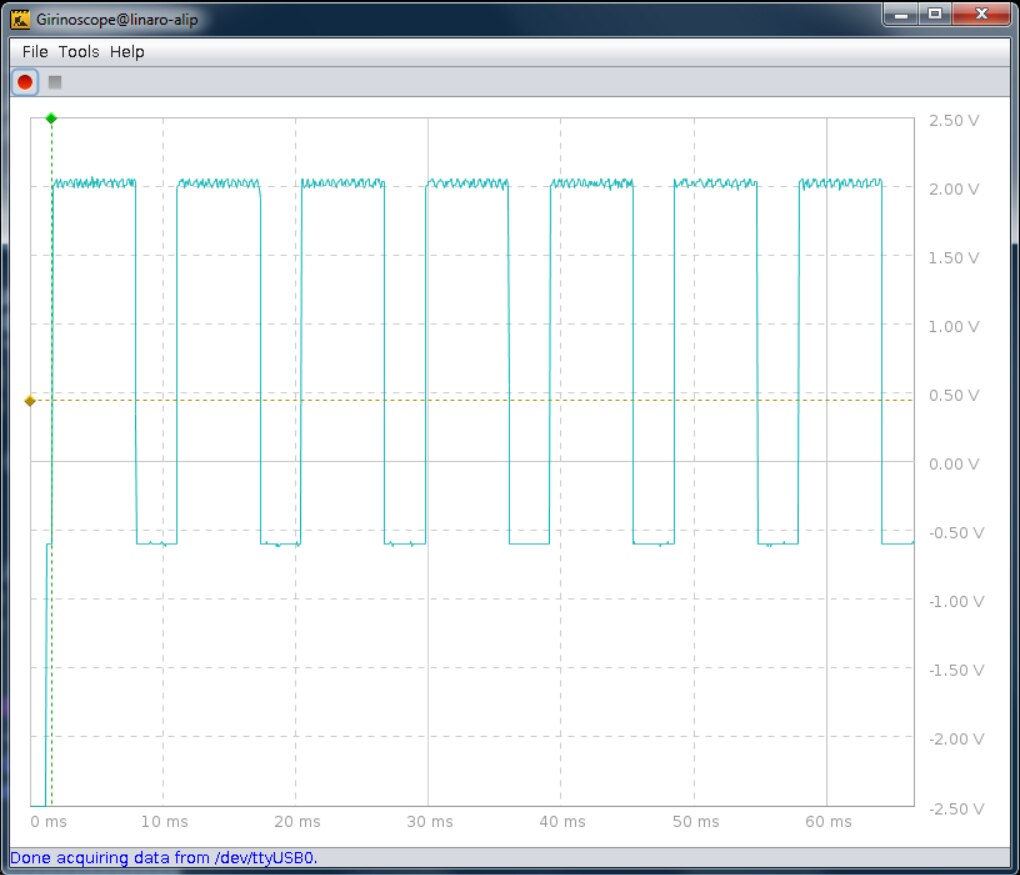This screenshot has height=875, width=1020.
Task: Click the Girinoscope@linaro-alip window title text
Action: (x=118, y=19)
